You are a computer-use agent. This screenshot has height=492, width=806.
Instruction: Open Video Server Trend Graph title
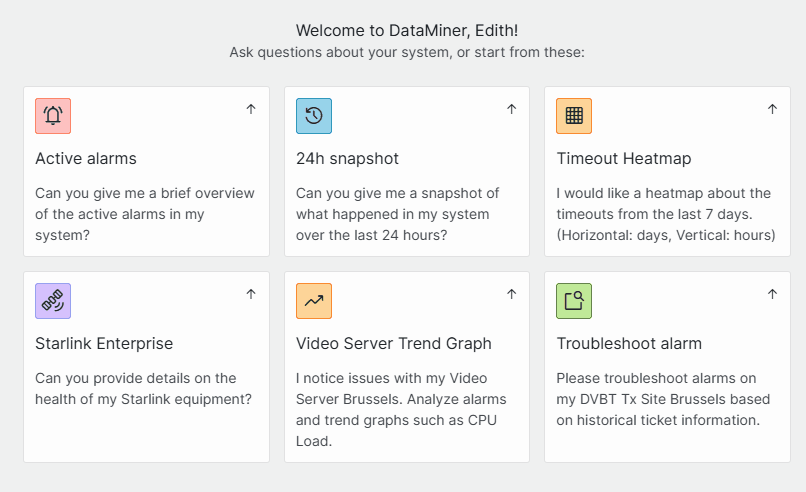pos(394,344)
